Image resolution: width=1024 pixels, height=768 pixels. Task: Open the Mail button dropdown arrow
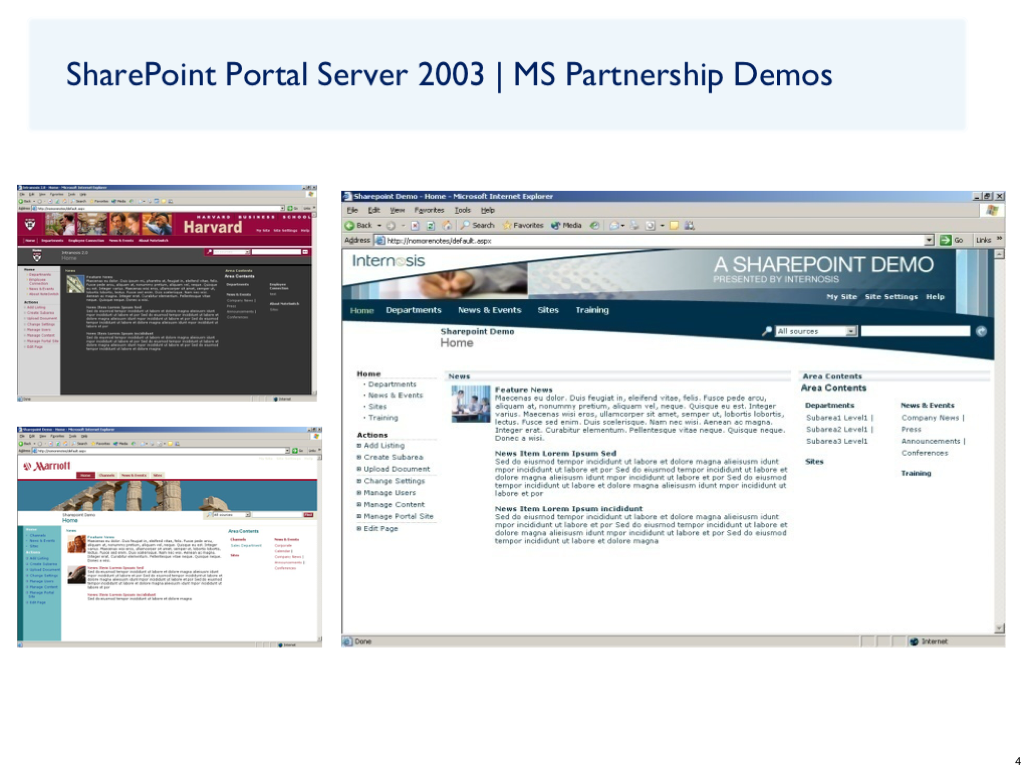point(623,225)
